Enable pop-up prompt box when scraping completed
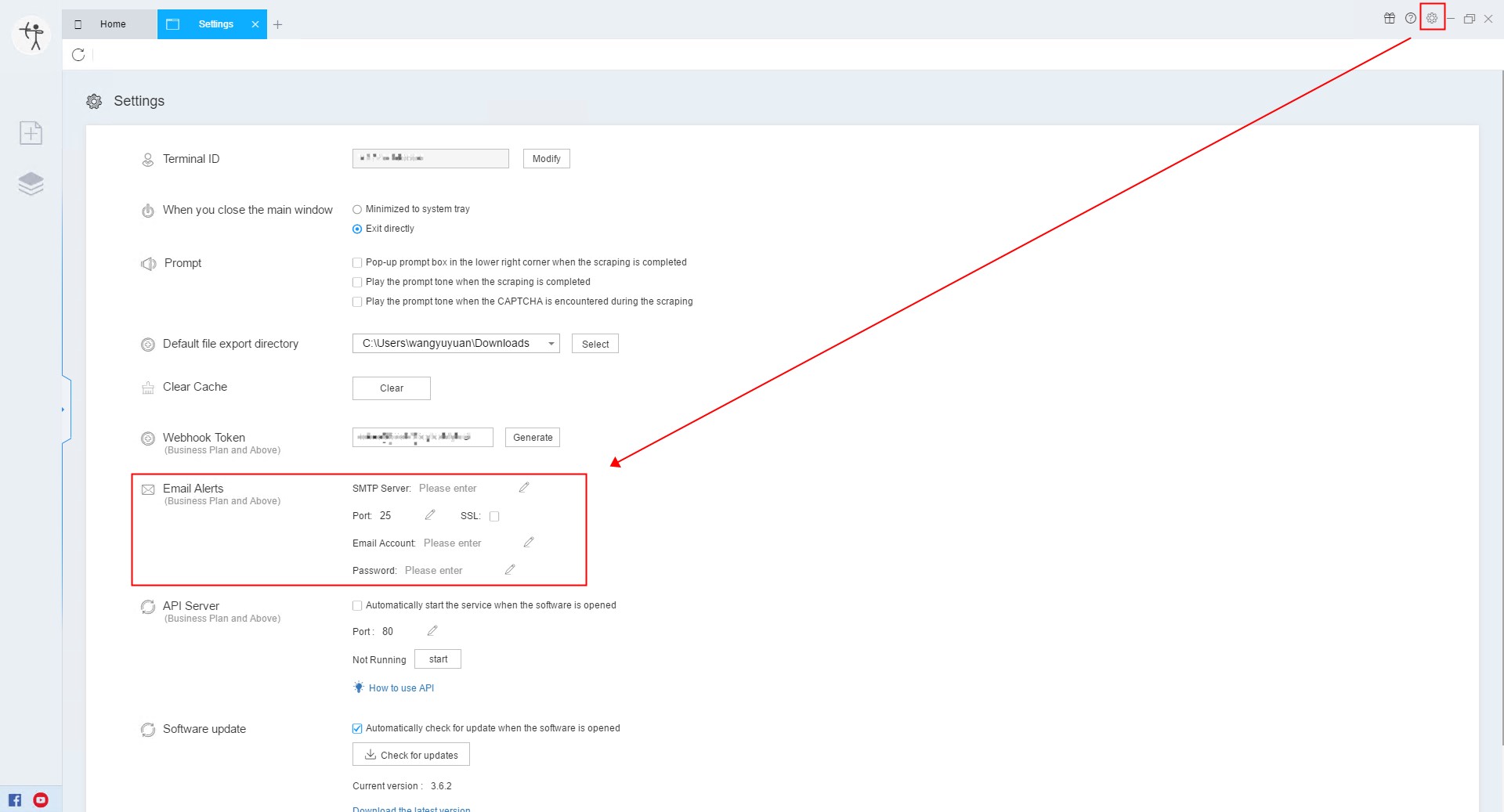 [x=357, y=263]
